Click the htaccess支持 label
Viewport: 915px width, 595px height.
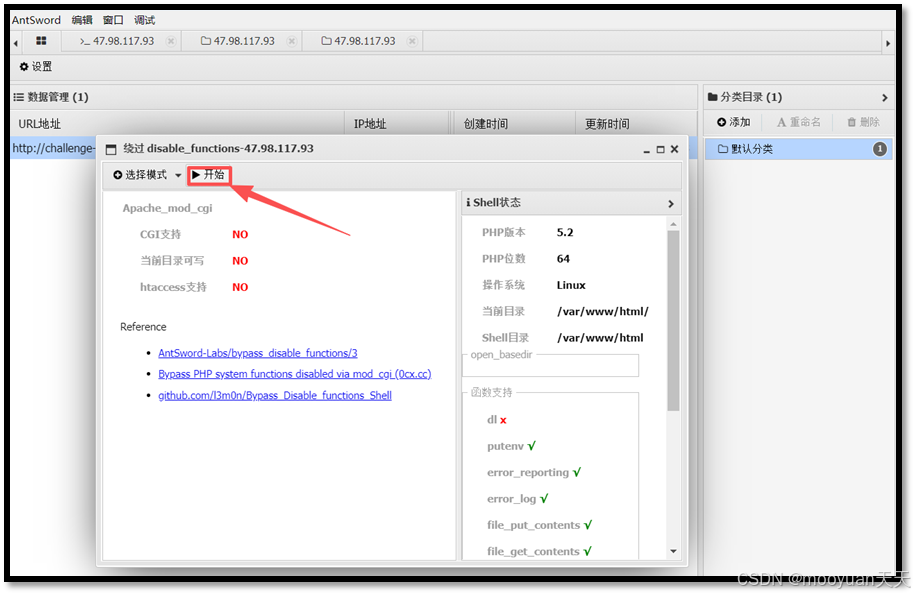click(173, 287)
